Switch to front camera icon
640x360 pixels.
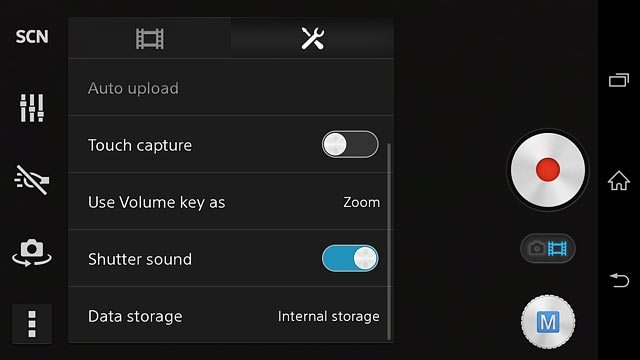coord(32,253)
